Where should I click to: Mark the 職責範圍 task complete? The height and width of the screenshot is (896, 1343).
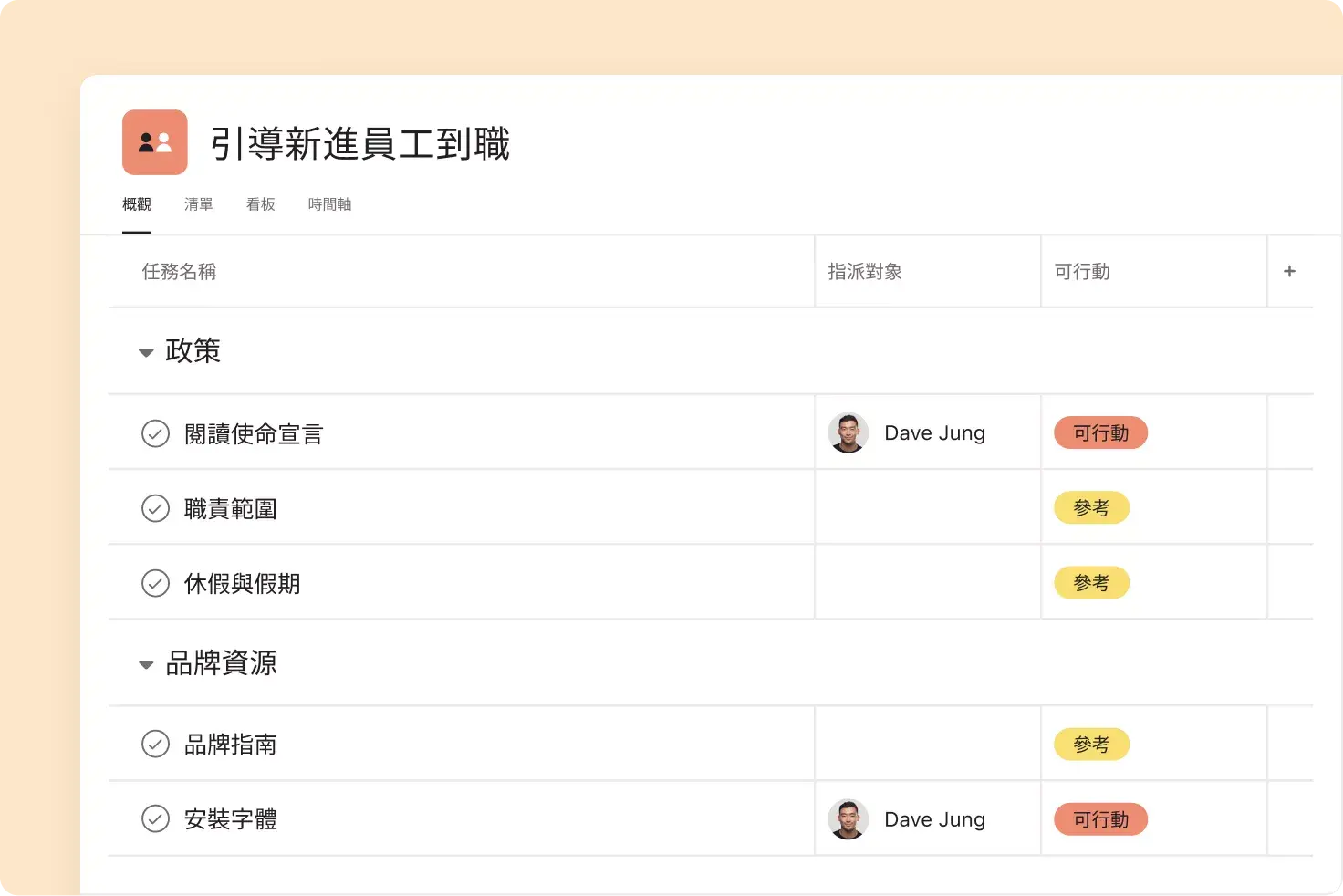tap(156, 508)
